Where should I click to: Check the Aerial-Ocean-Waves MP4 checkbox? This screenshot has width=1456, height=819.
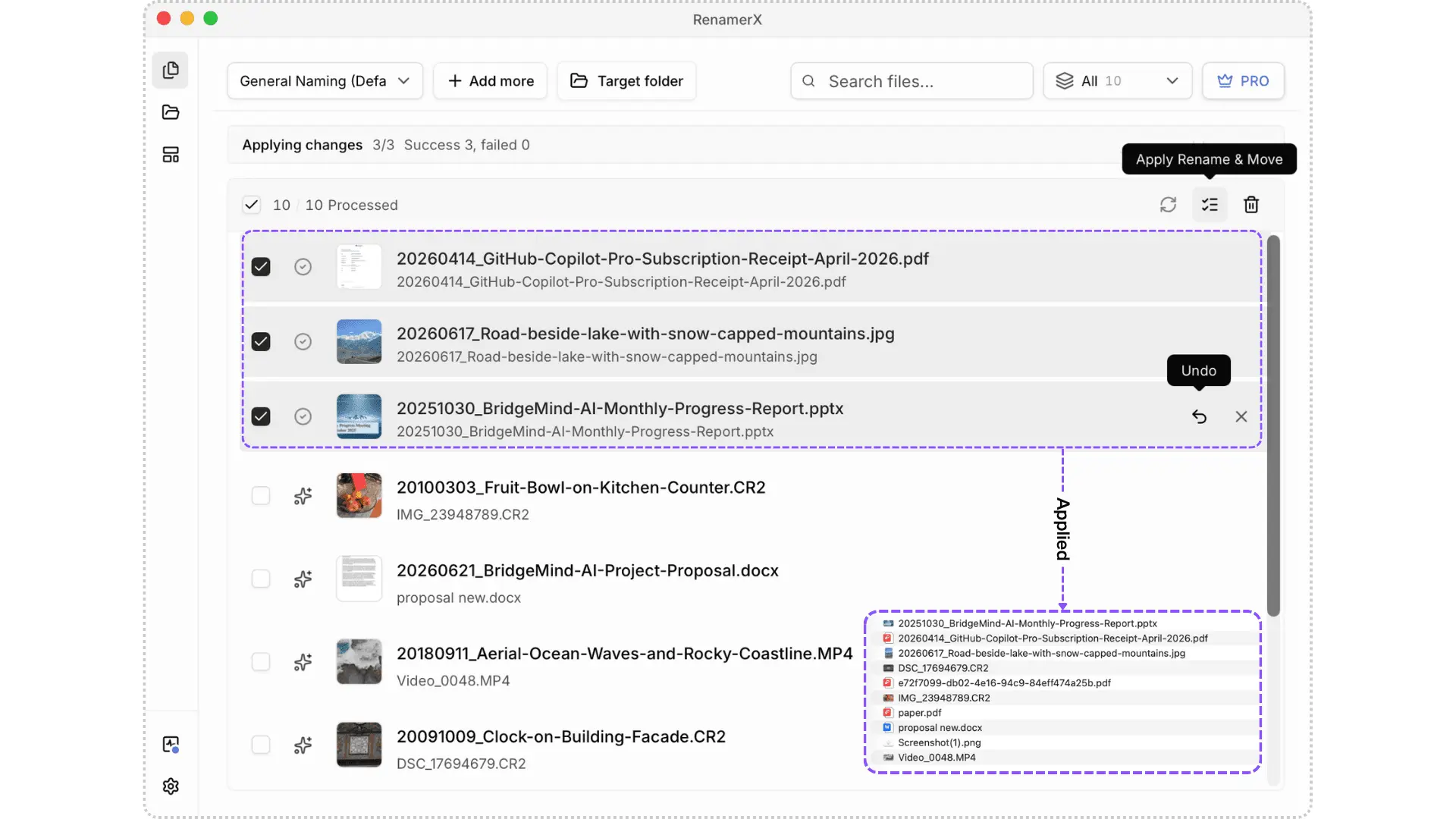tap(261, 662)
